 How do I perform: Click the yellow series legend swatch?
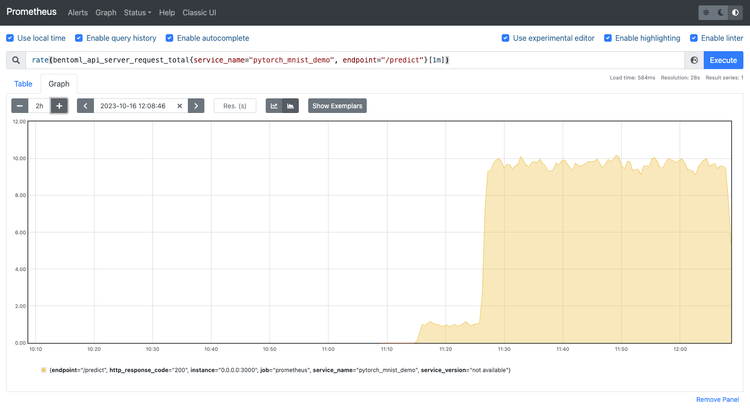coord(44,370)
